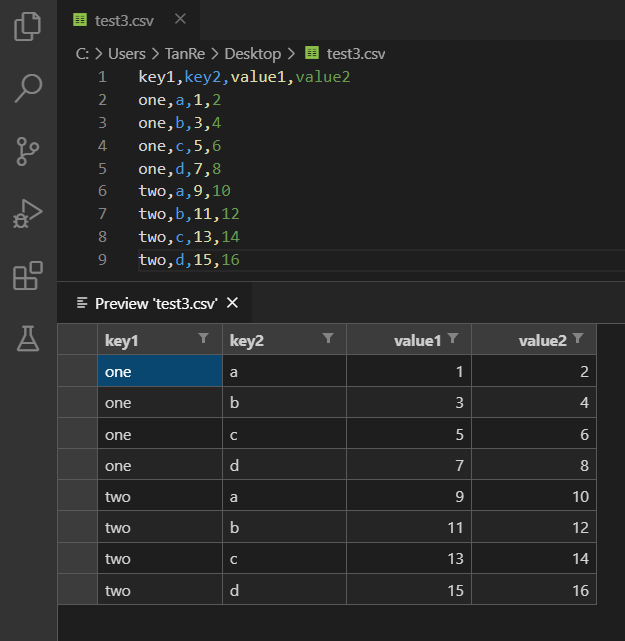Click the row selector beside 'one a' row
The height and width of the screenshot is (641, 625).
78,371
